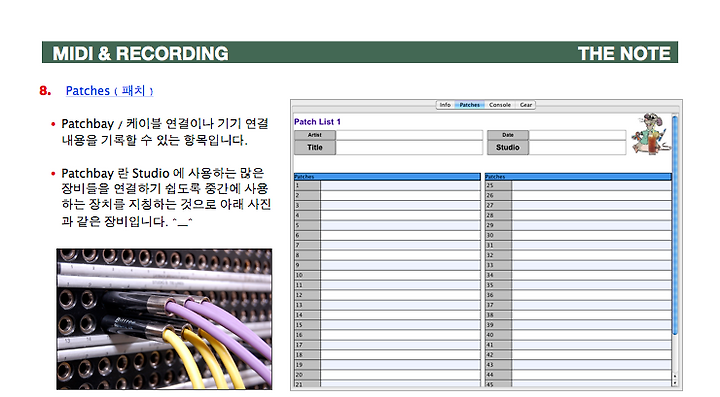Click the patchbay cables photo
The image size is (720, 397).
164,319
